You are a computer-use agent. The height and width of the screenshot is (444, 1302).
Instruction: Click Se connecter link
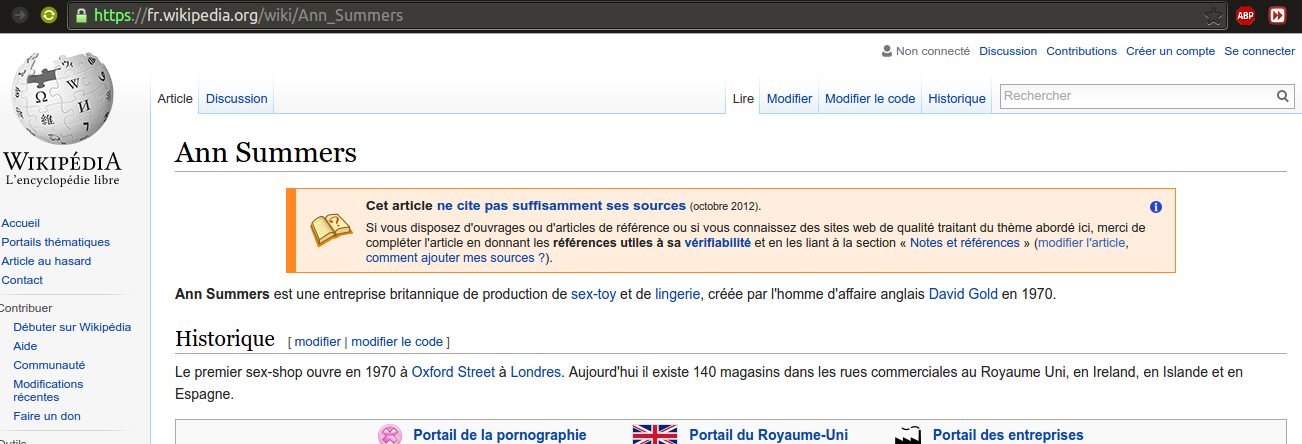(1259, 51)
